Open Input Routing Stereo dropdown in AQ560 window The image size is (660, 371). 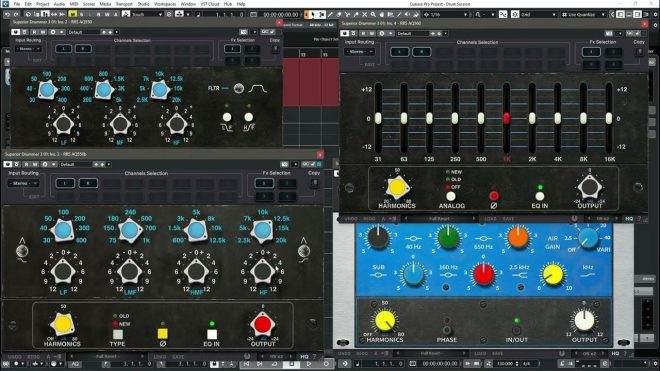coord(359,52)
